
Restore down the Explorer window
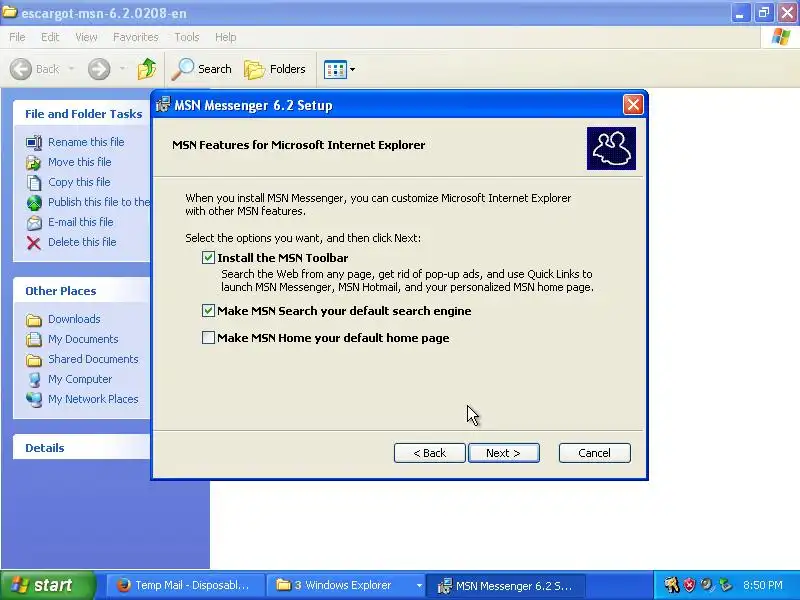point(764,13)
